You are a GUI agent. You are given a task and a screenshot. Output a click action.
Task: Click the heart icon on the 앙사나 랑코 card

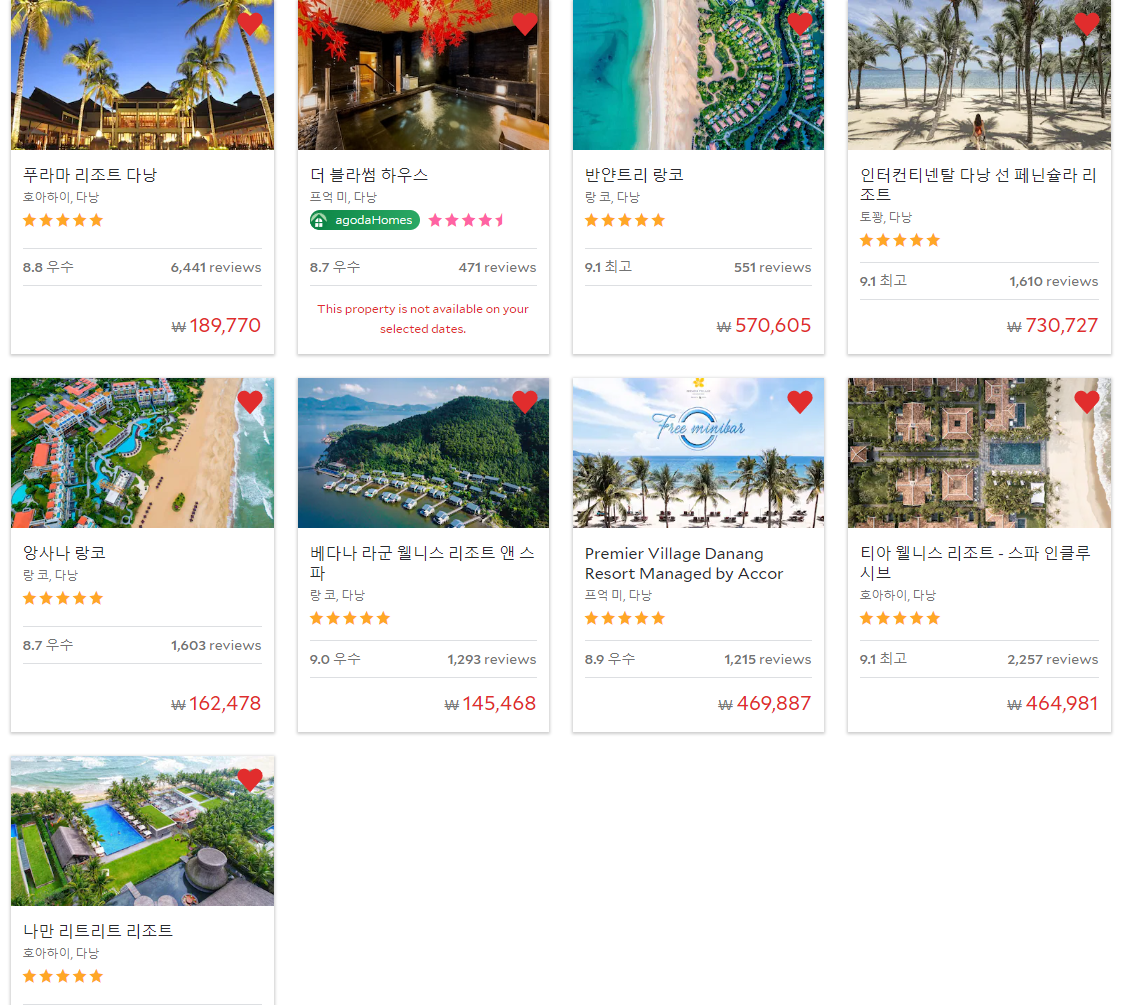(249, 401)
